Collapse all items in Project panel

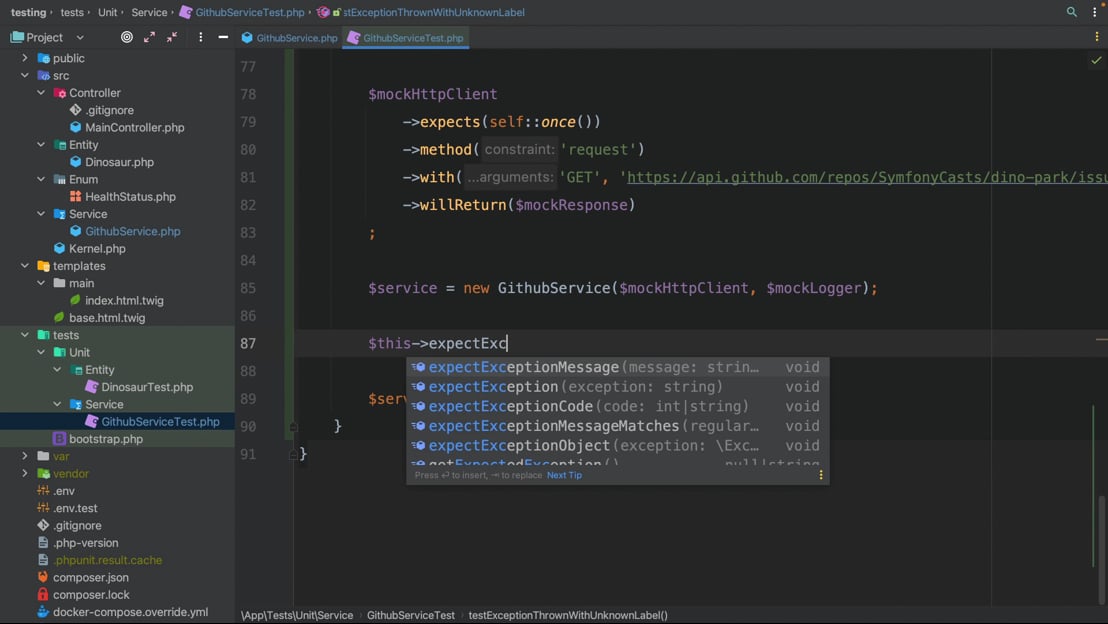(x=172, y=37)
